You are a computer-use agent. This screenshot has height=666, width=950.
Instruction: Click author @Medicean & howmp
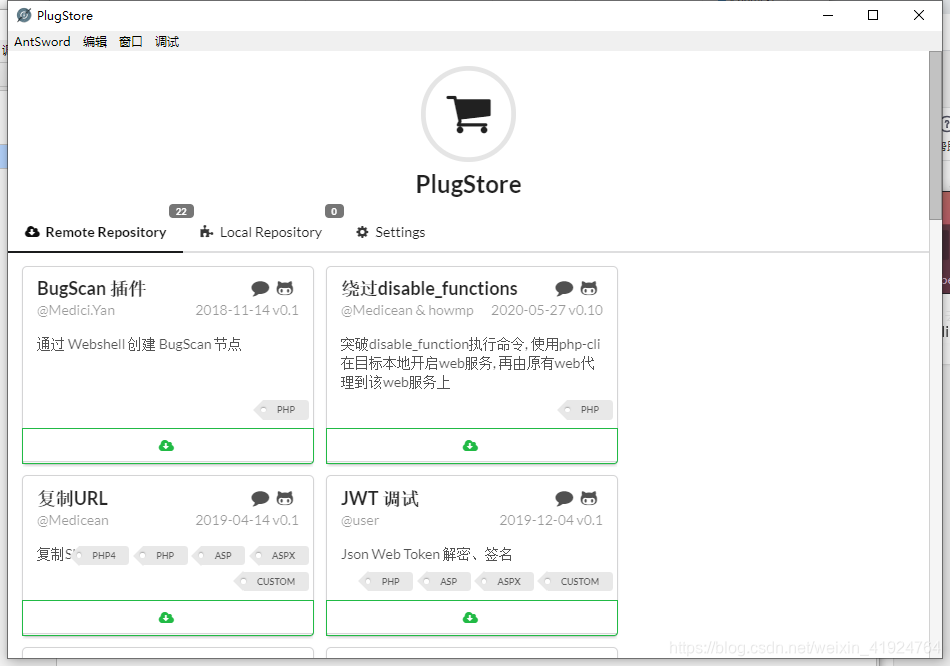click(407, 310)
